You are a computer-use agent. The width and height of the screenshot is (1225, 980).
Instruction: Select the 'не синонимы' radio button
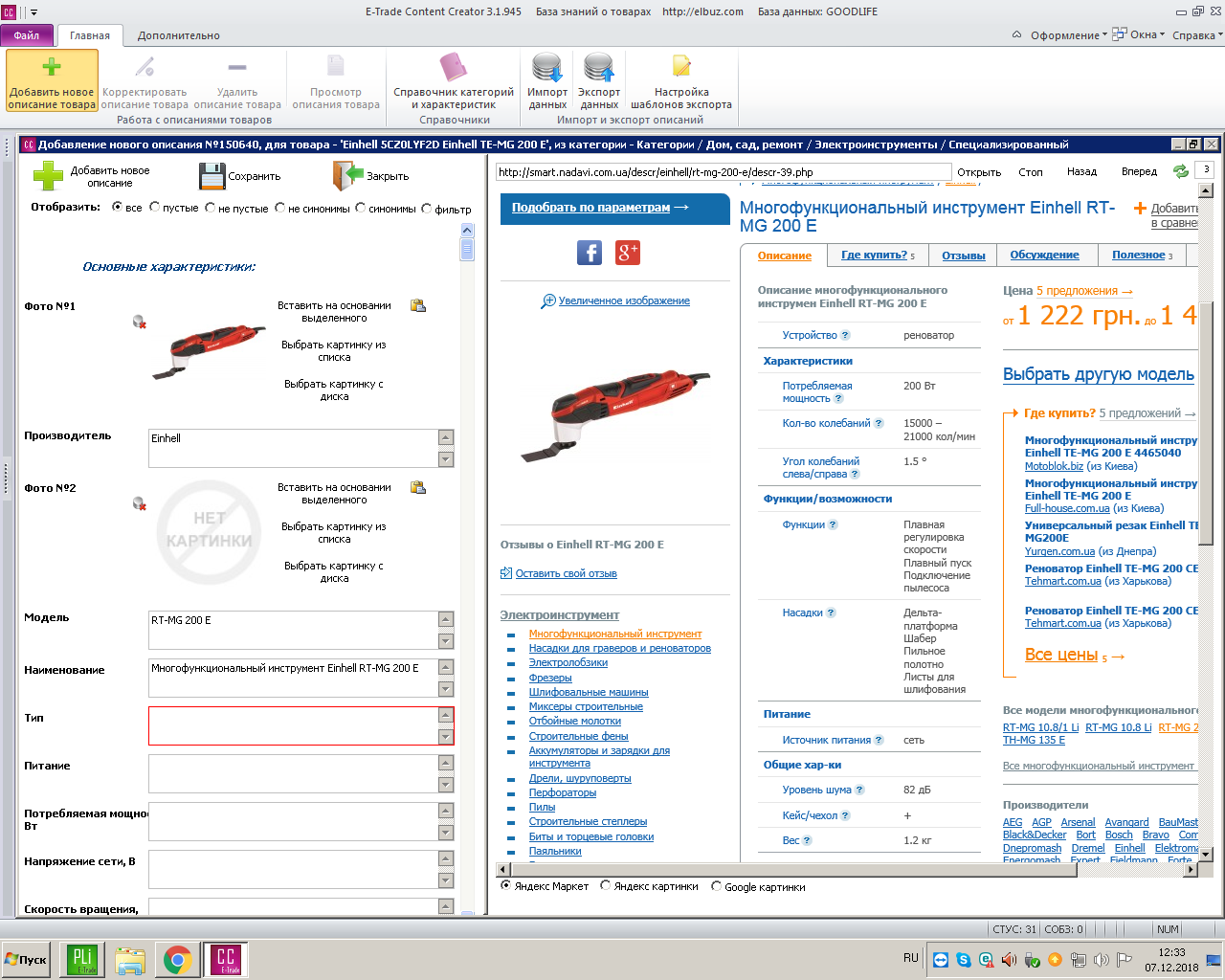(280, 207)
